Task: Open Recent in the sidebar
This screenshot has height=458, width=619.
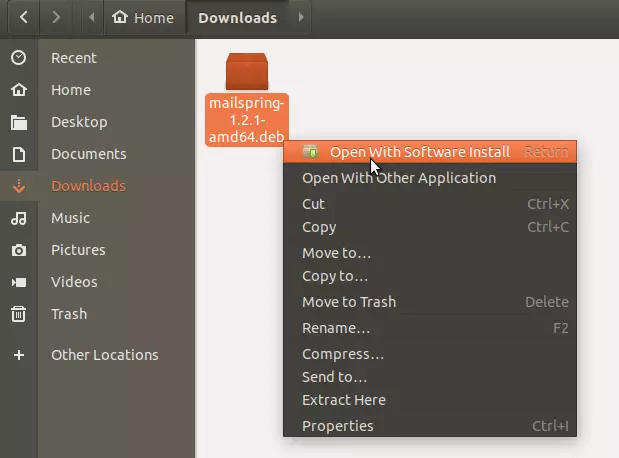Action: point(74,58)
